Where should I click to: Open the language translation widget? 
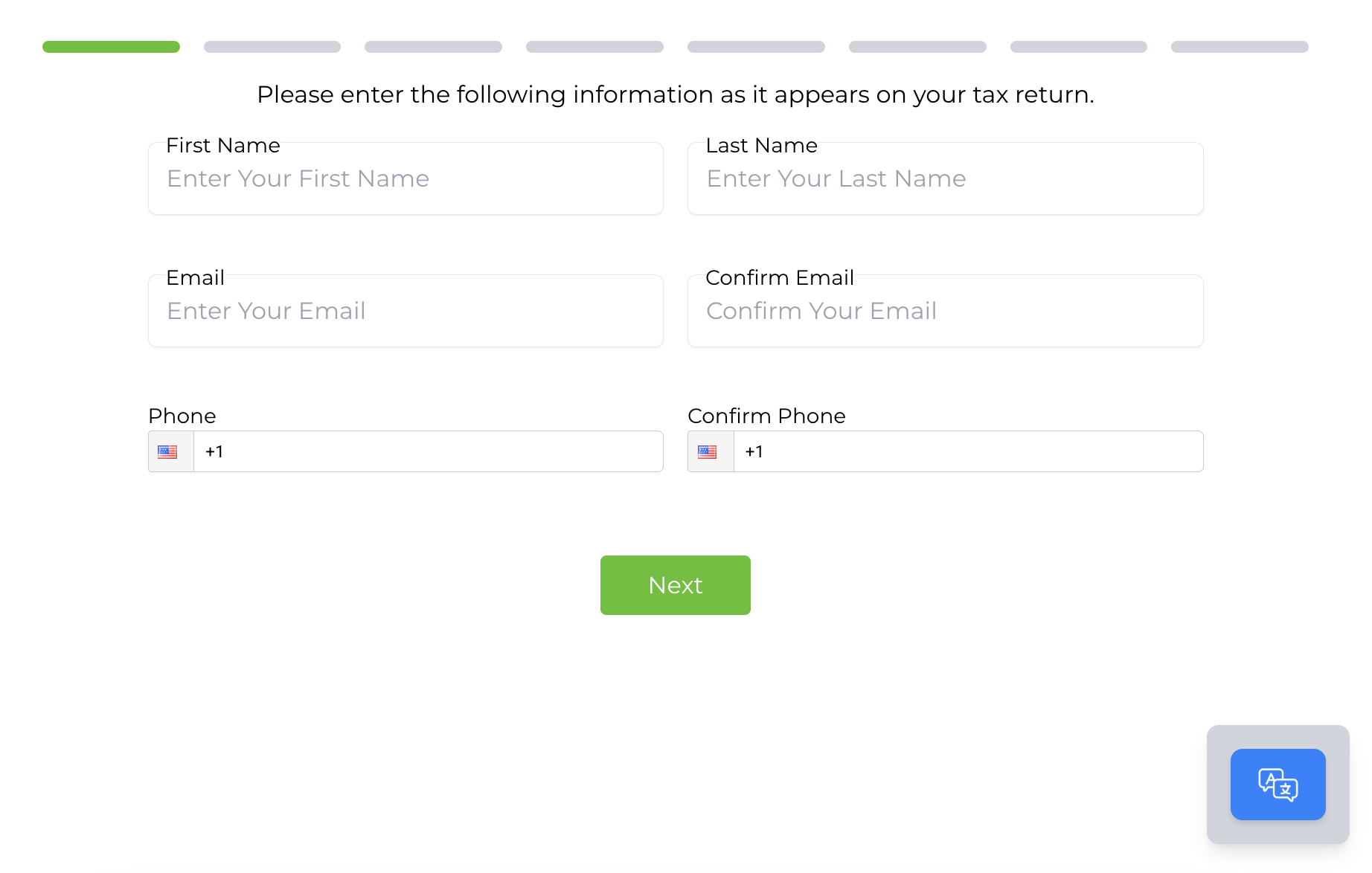(1278, 784)
